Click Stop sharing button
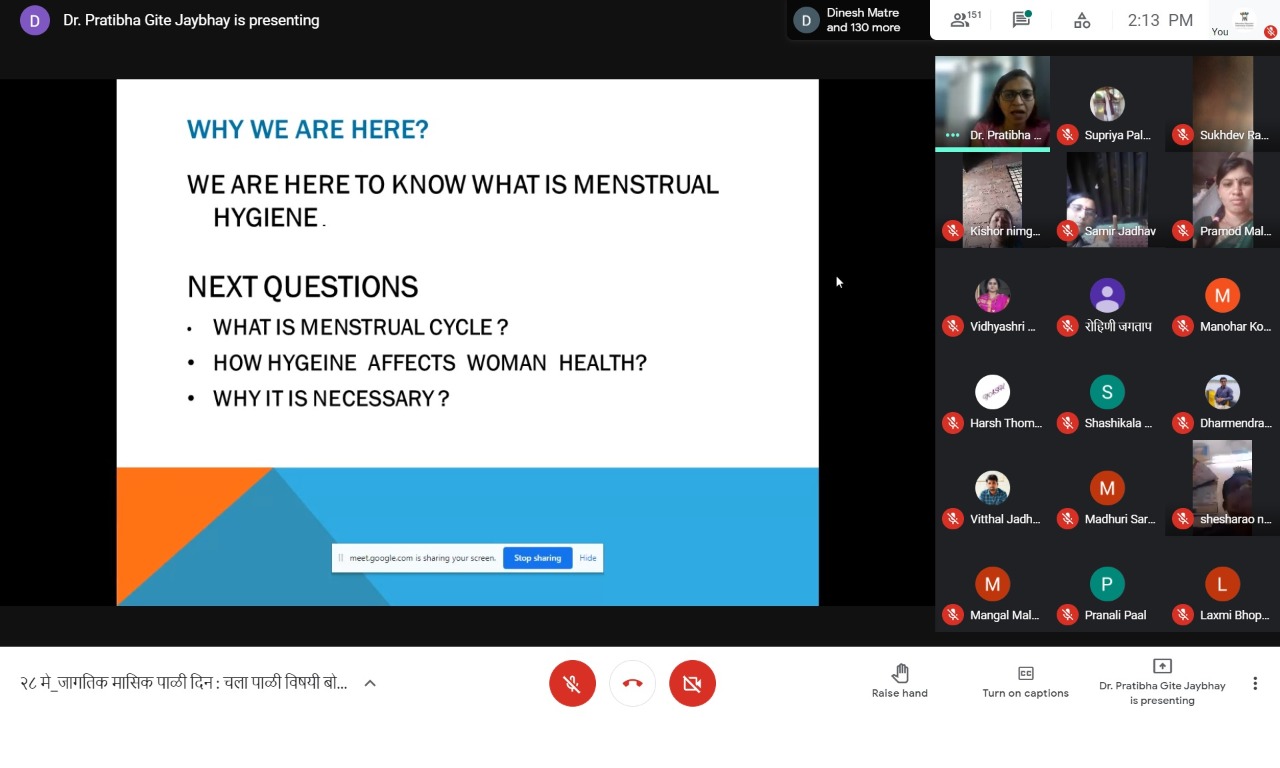Image resolution: width=1280 pixels, height=768 pixels. tap(537, 558)
